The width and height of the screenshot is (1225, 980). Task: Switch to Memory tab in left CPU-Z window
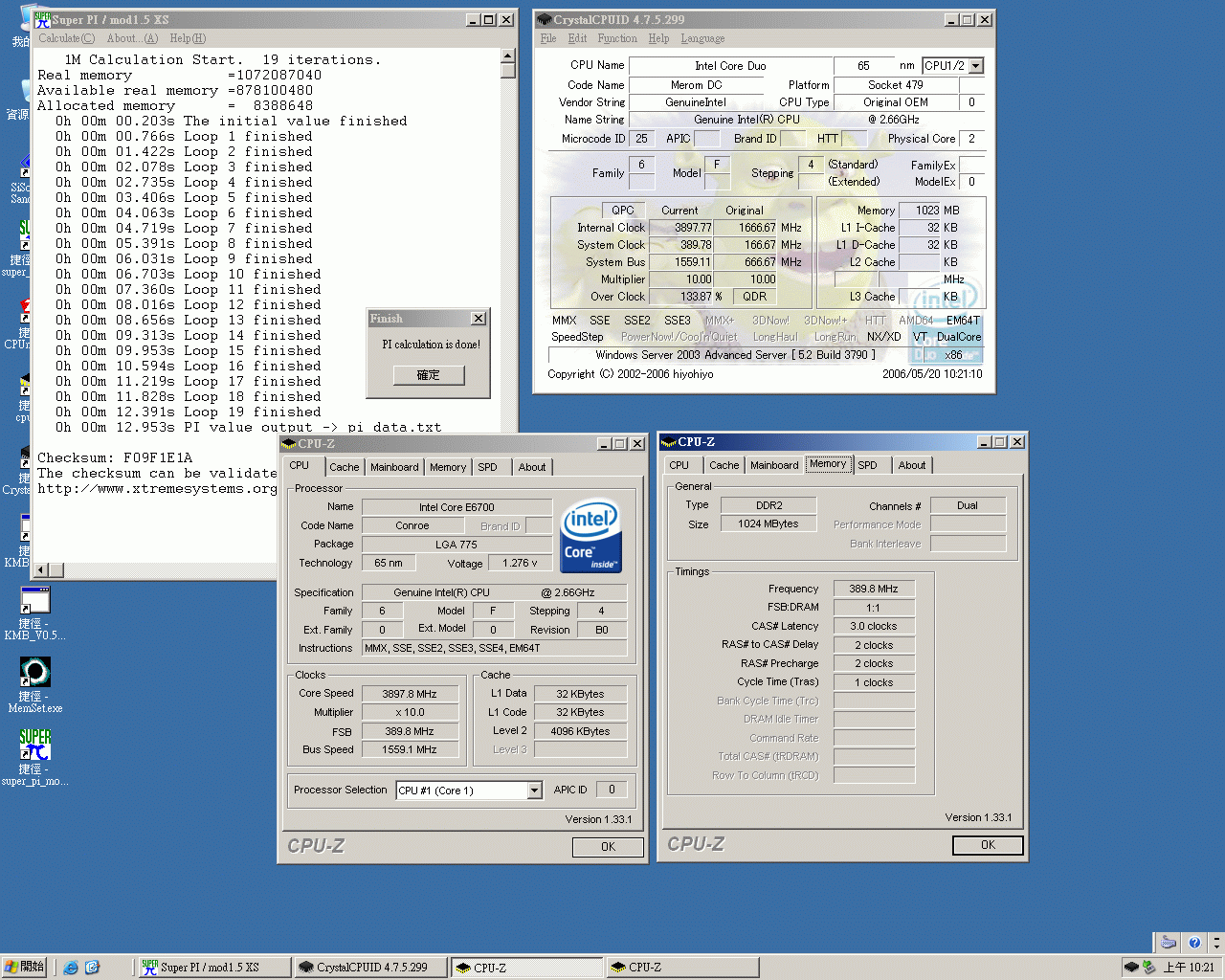(448, 467)
